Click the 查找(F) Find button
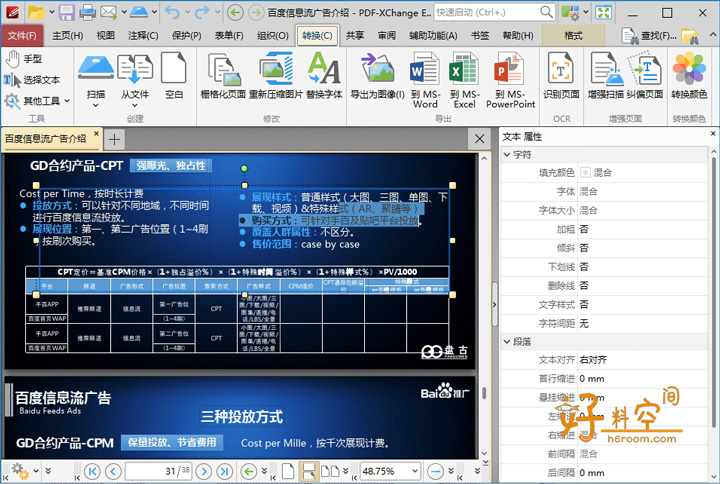The image size is (720, 484). [649, 35]
